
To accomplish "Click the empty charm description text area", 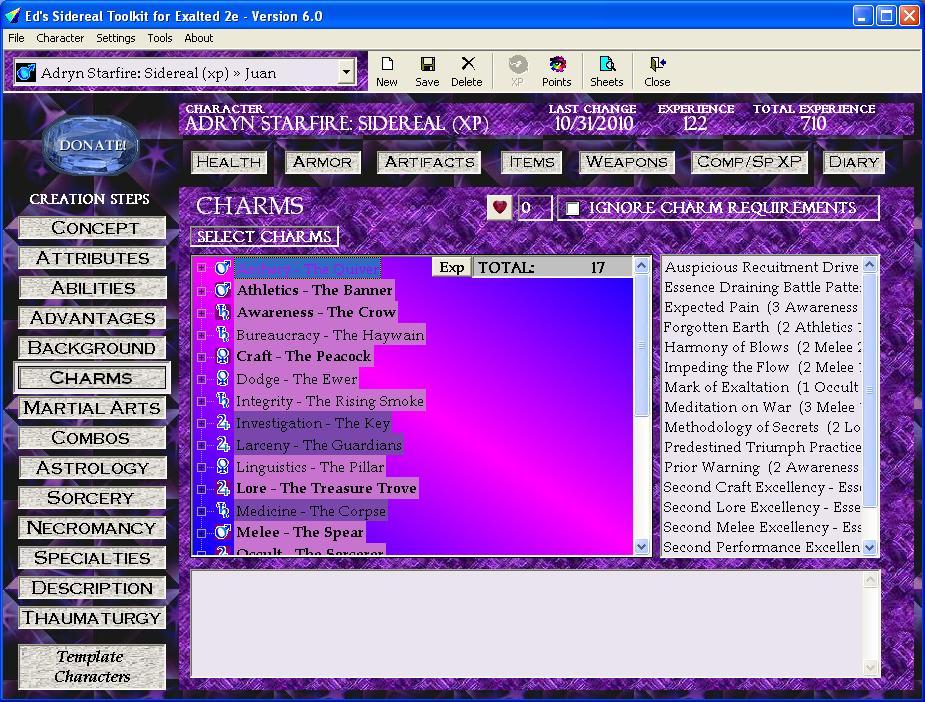I will (x=529, y=624).
